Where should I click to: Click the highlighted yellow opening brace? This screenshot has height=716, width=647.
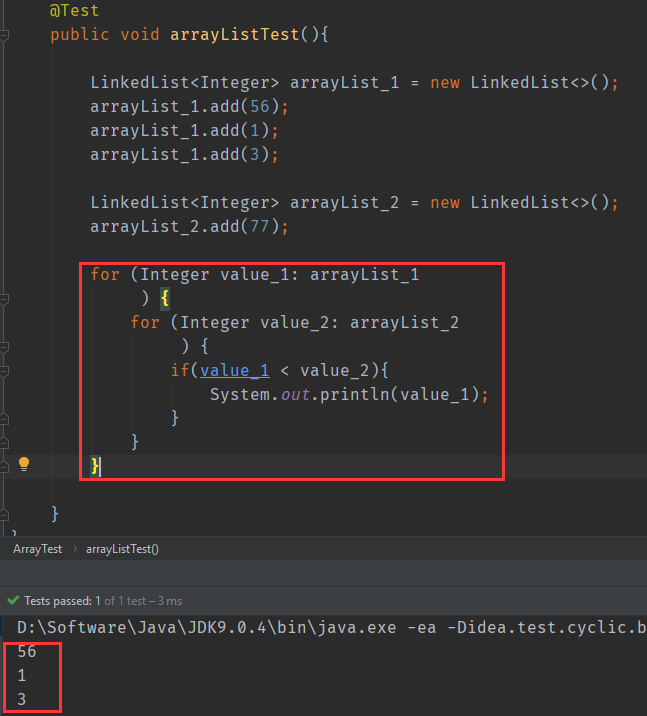tap(165, 299)
